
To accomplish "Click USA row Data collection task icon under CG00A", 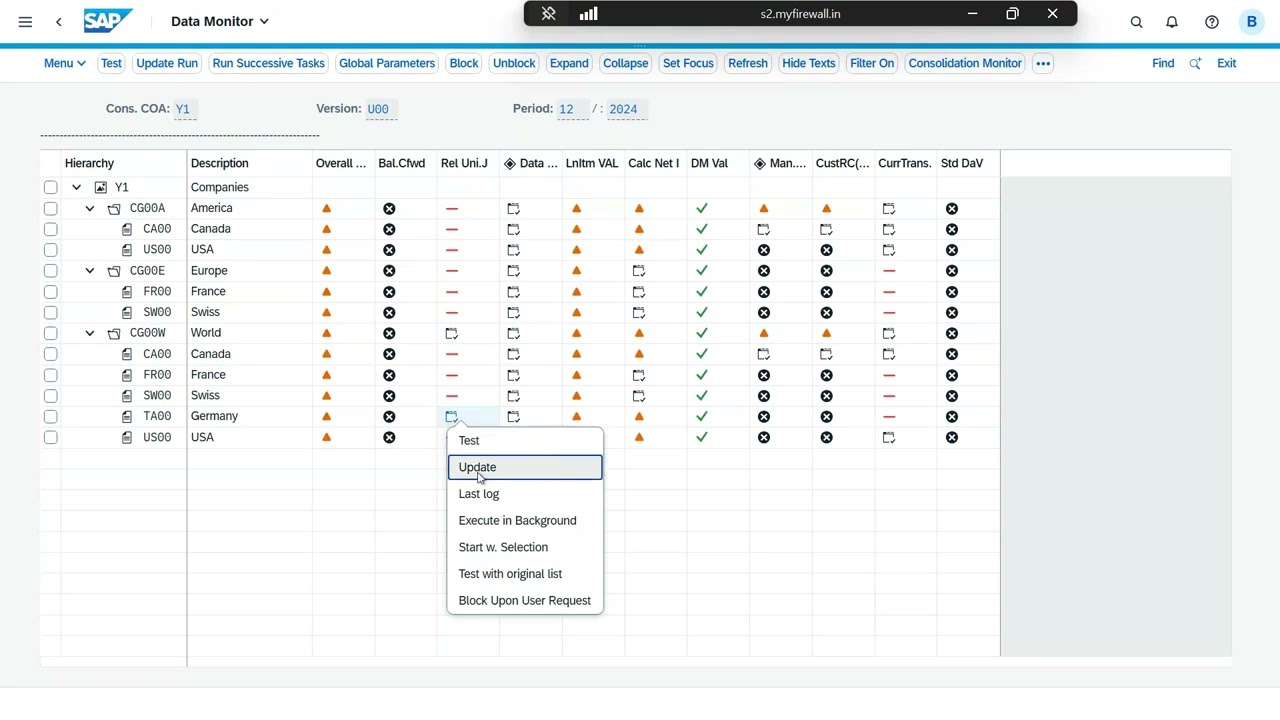I will (514, 250).
